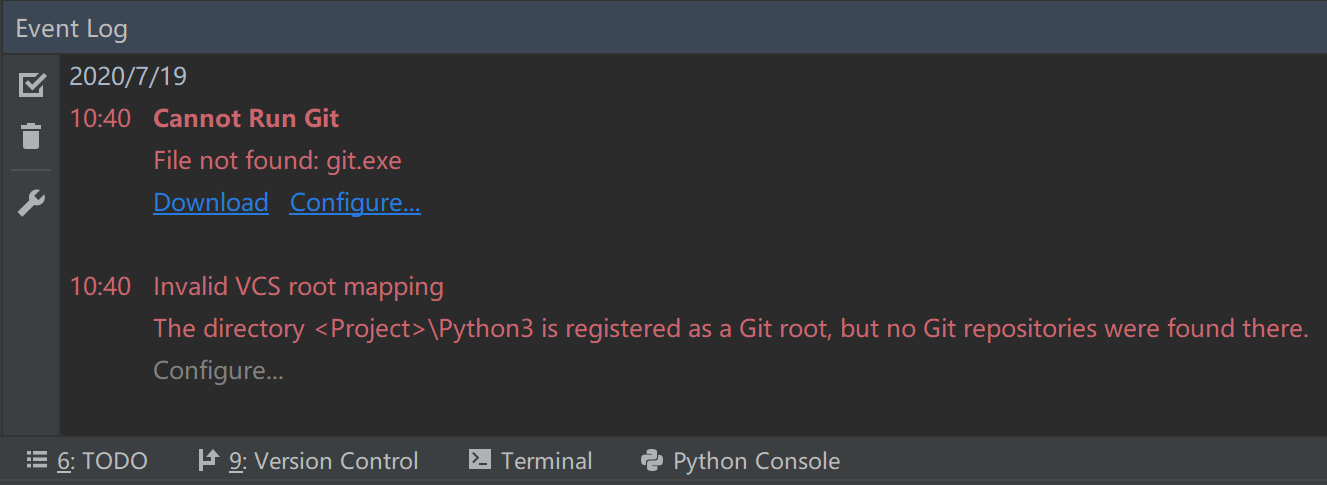The width and height of the screenshot is (1327, 485).
Task: Click gray Configure link under VCS mapping
Action: [x=218, y=371]
